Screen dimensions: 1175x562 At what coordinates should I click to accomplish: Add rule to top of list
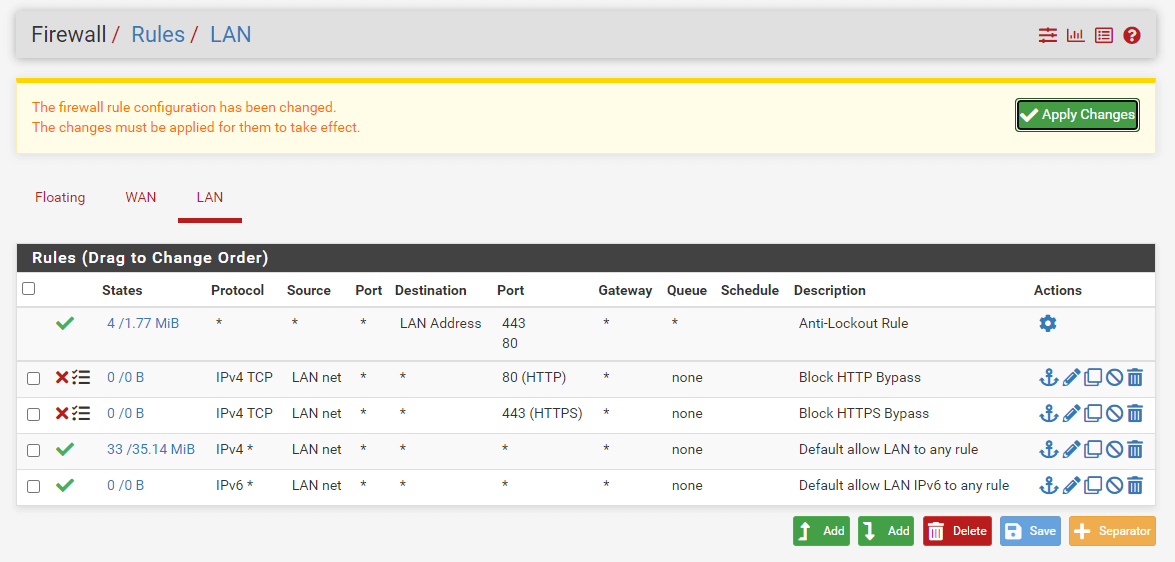(x=822, y=531)
